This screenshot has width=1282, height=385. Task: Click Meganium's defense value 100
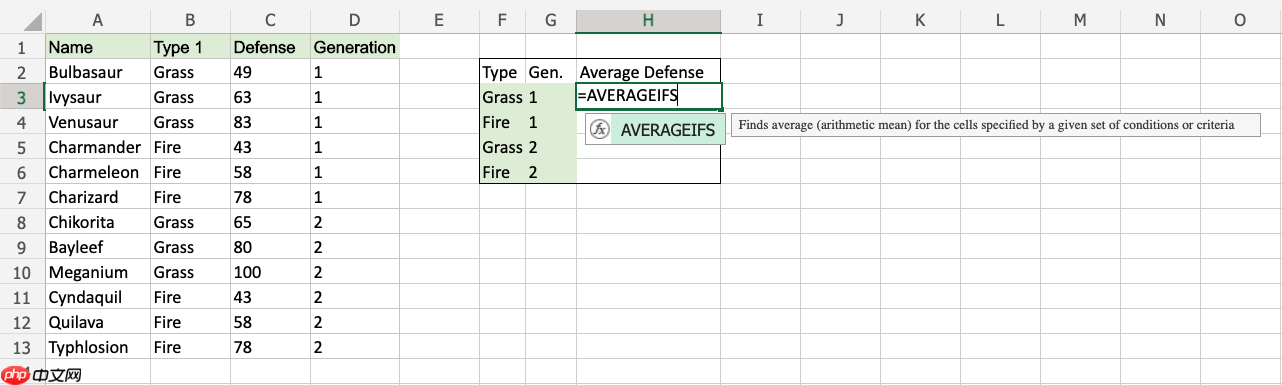[270, 272]
